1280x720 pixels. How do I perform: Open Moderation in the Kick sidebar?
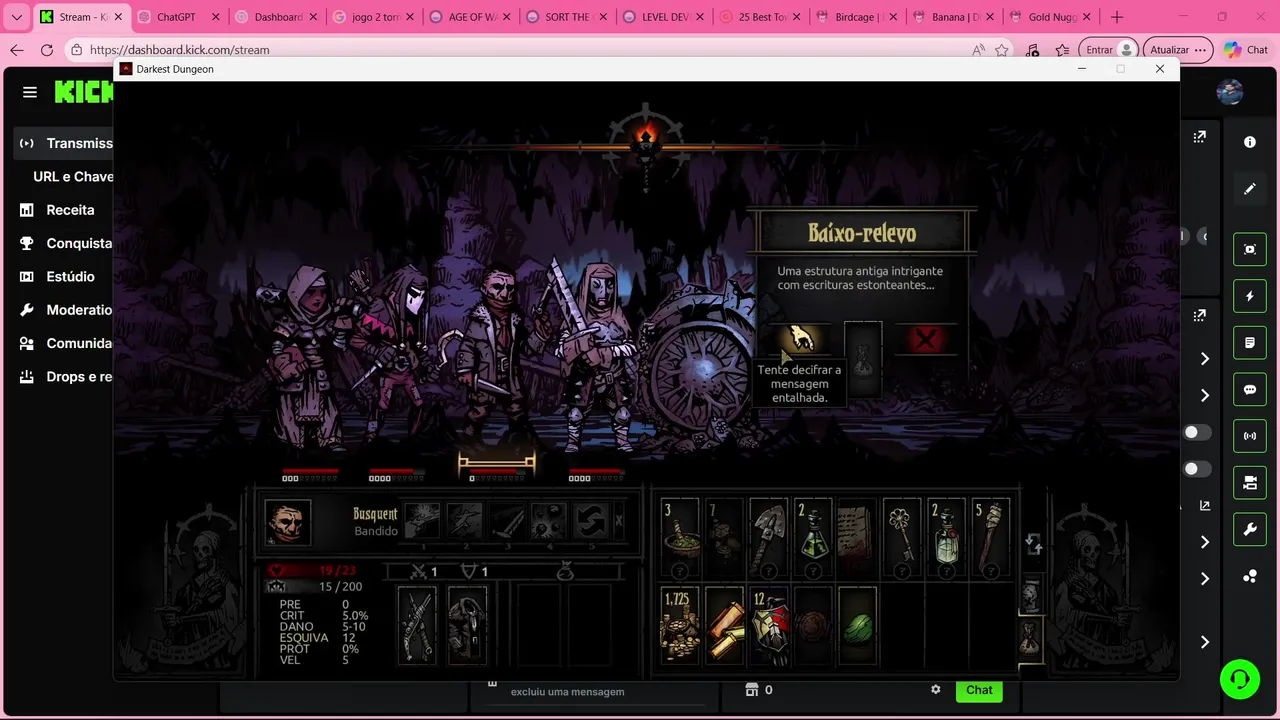pyautogui.click(x=66, y=310)
